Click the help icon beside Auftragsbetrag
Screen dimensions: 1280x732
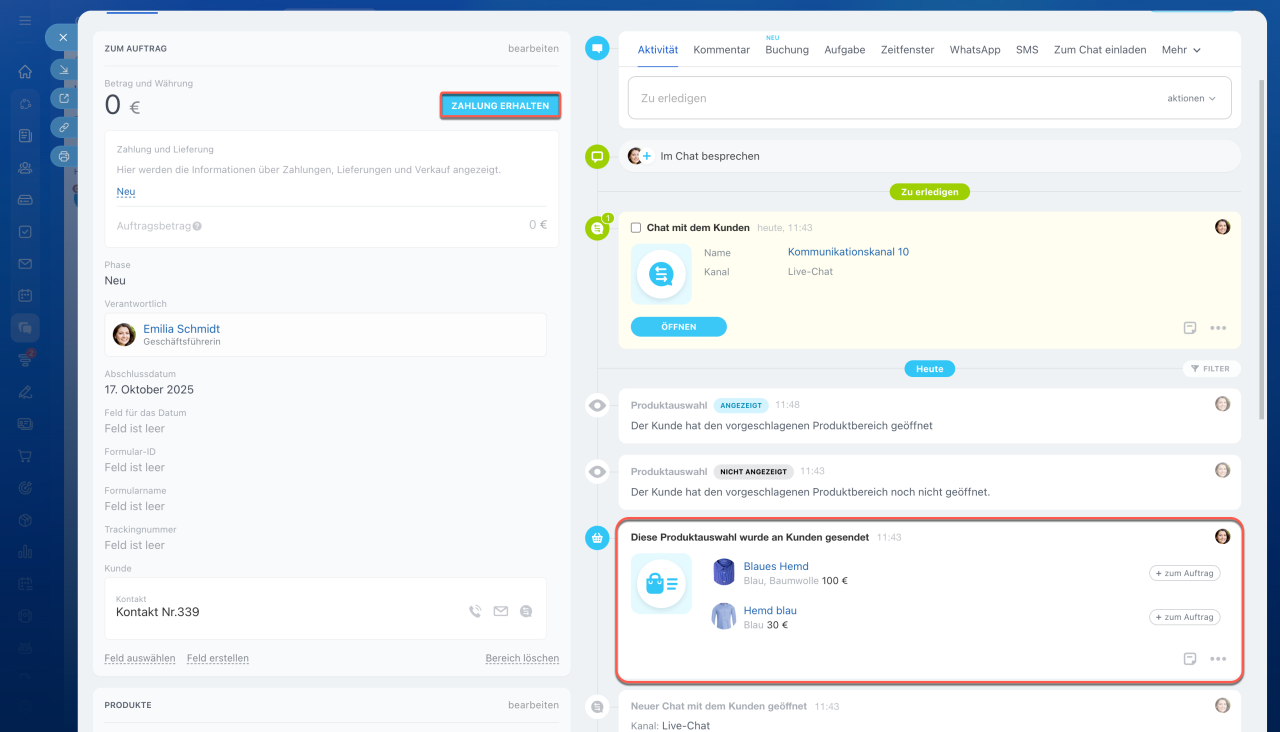(197, 226)
